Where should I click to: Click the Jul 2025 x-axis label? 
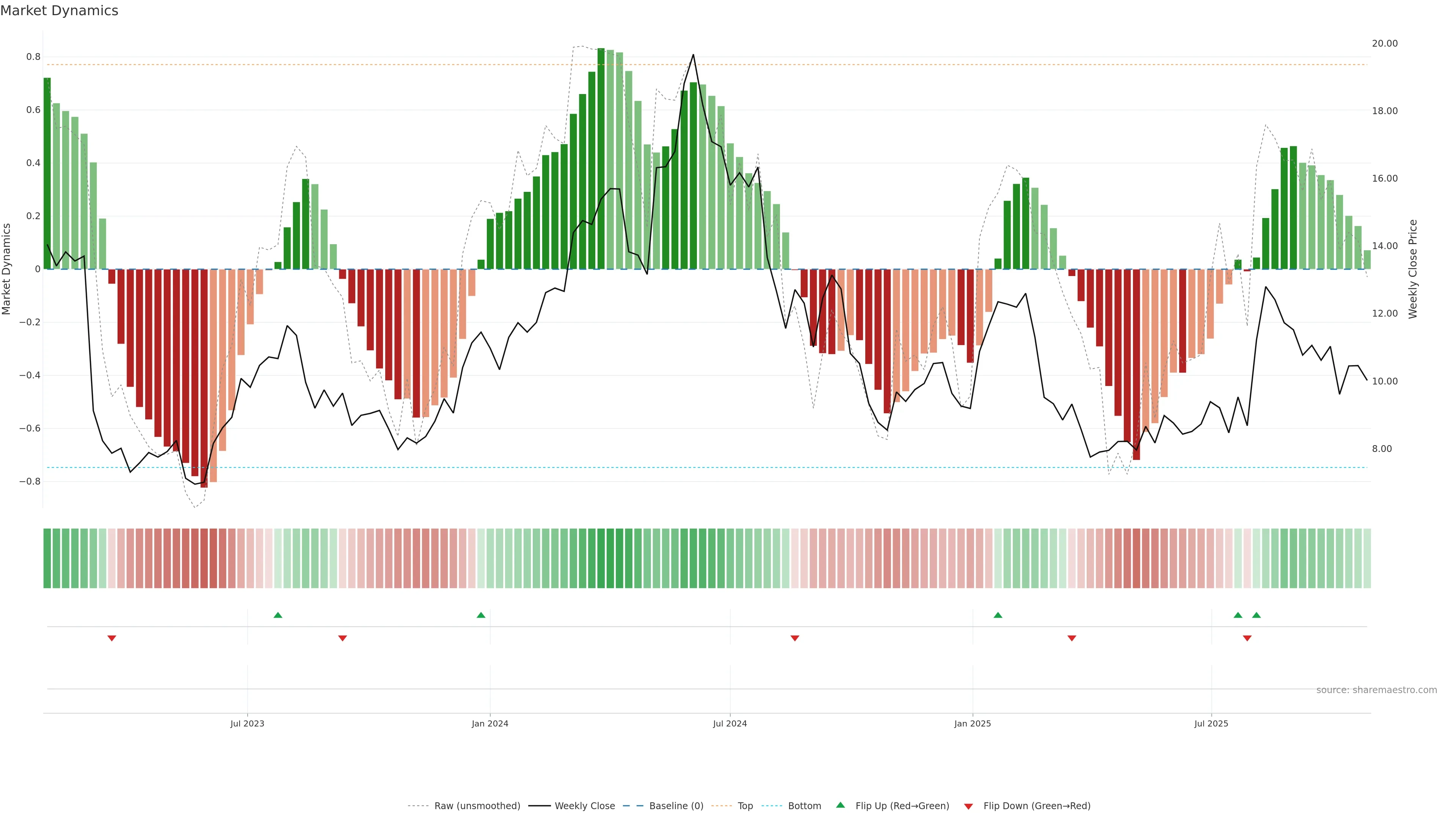coord(1211,723)
